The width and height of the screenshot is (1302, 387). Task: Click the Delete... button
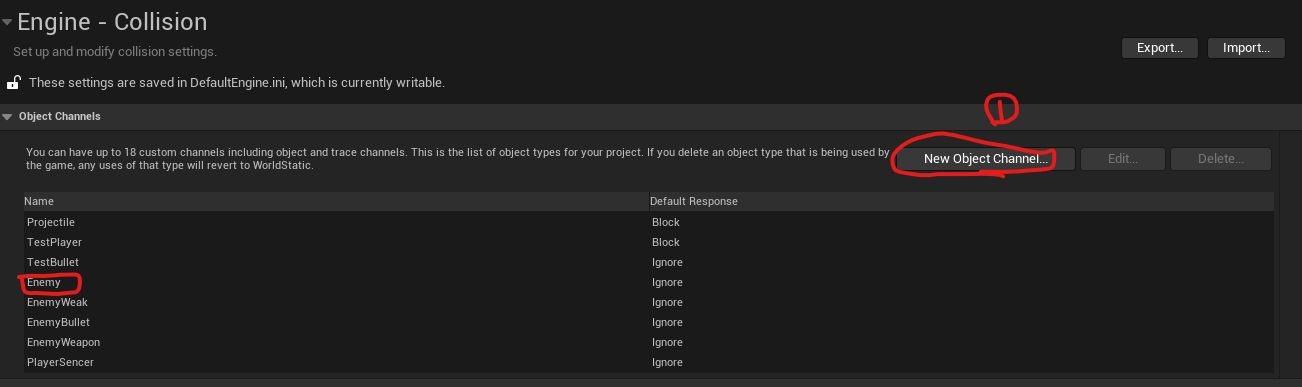[x=1221, y=159]
